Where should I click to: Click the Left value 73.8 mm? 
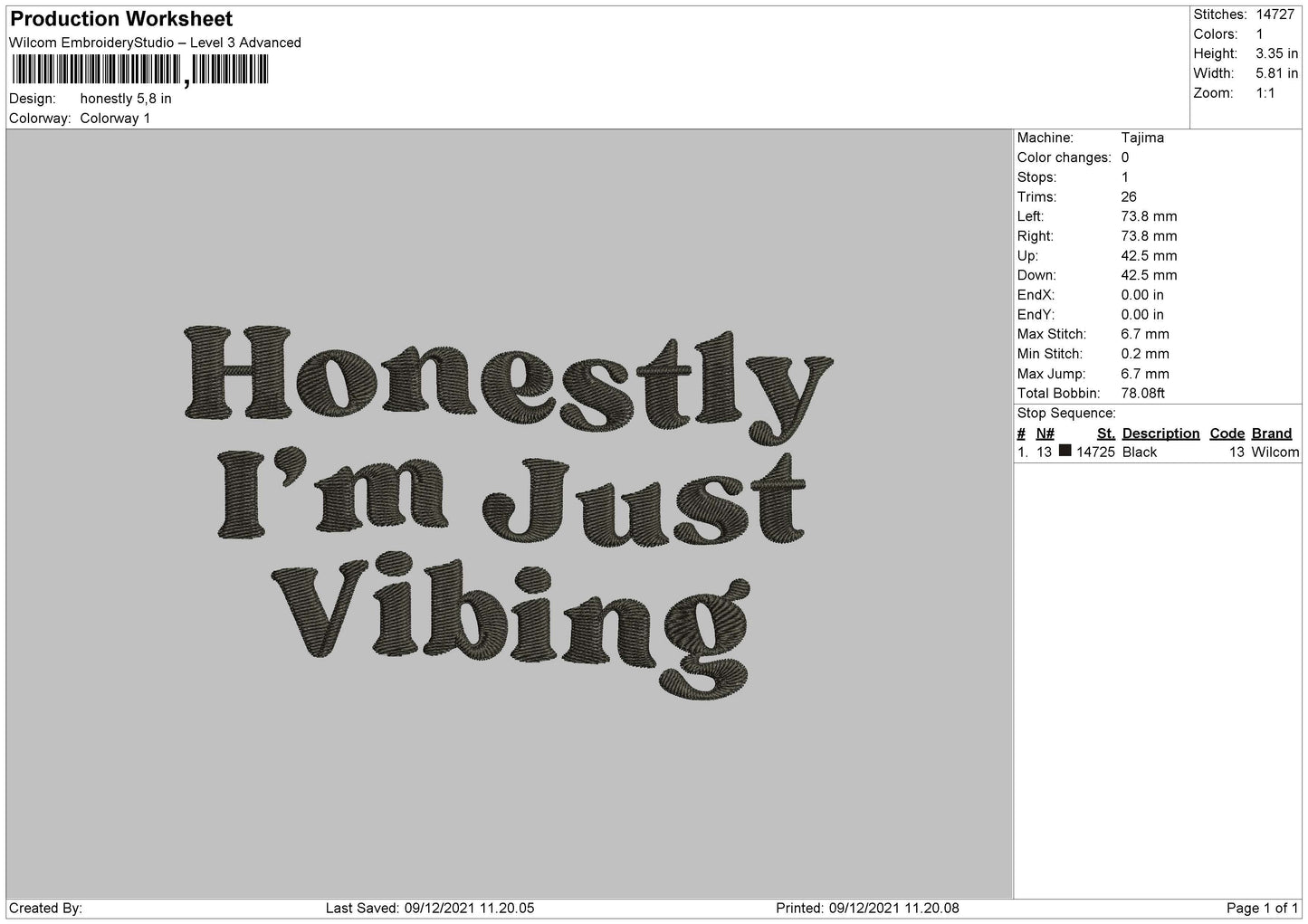[1149, 216]
